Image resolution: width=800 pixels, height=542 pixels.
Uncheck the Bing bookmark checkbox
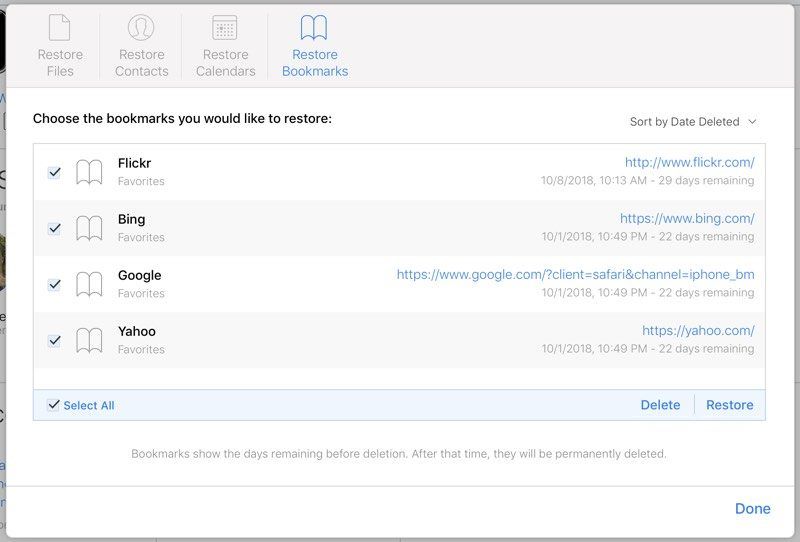[x=55, y=228]
